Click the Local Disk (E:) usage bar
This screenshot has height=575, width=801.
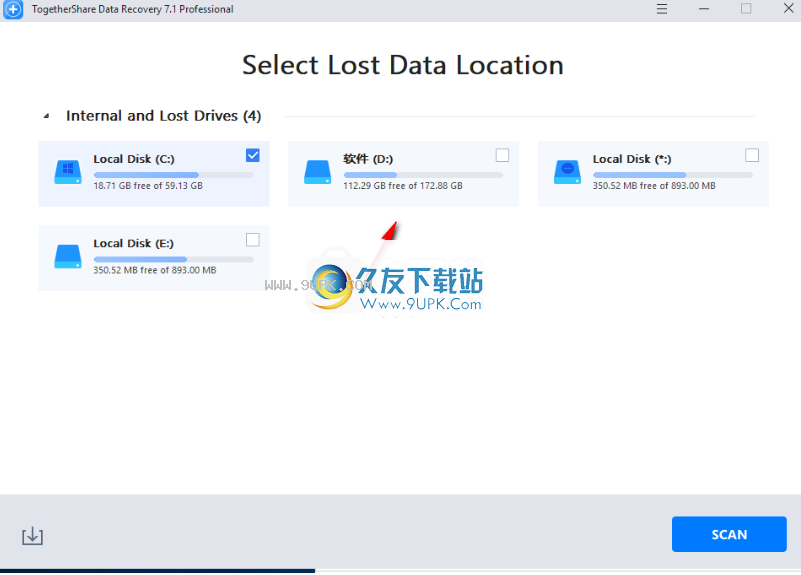(174, 259)
